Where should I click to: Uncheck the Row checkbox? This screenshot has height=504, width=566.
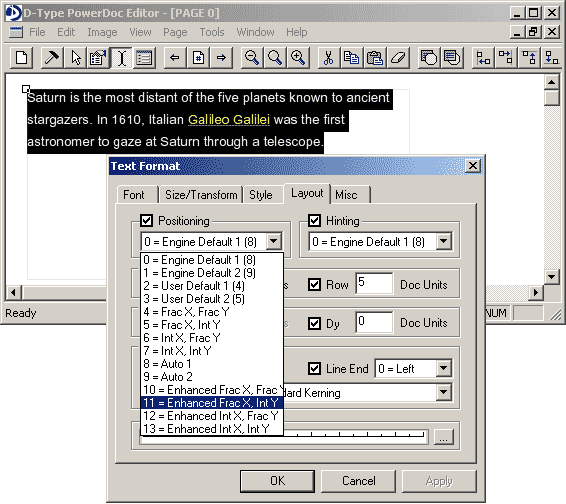[314, 284]
